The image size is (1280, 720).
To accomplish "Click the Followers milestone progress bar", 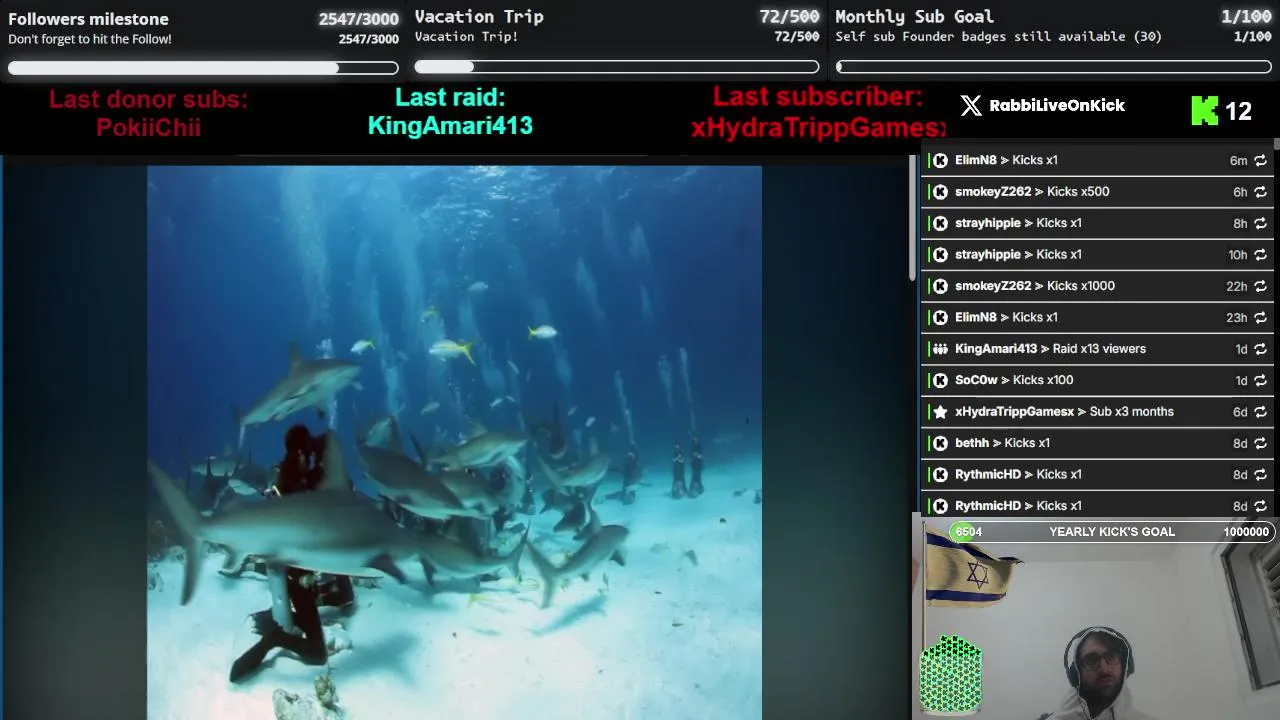I will (x=203, y=68).
